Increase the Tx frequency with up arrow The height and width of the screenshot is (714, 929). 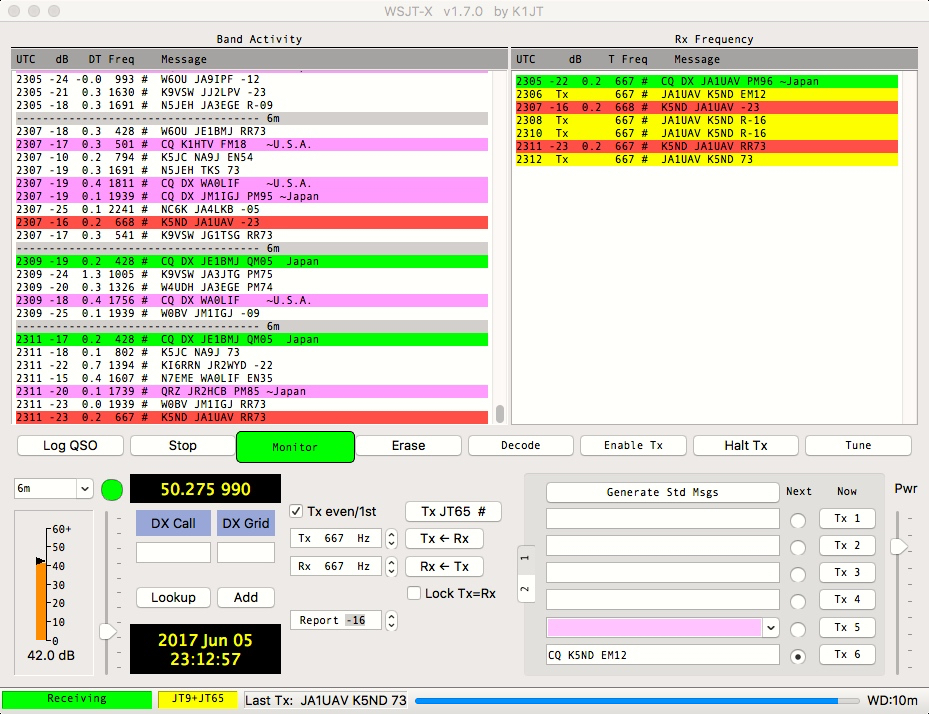391,534
